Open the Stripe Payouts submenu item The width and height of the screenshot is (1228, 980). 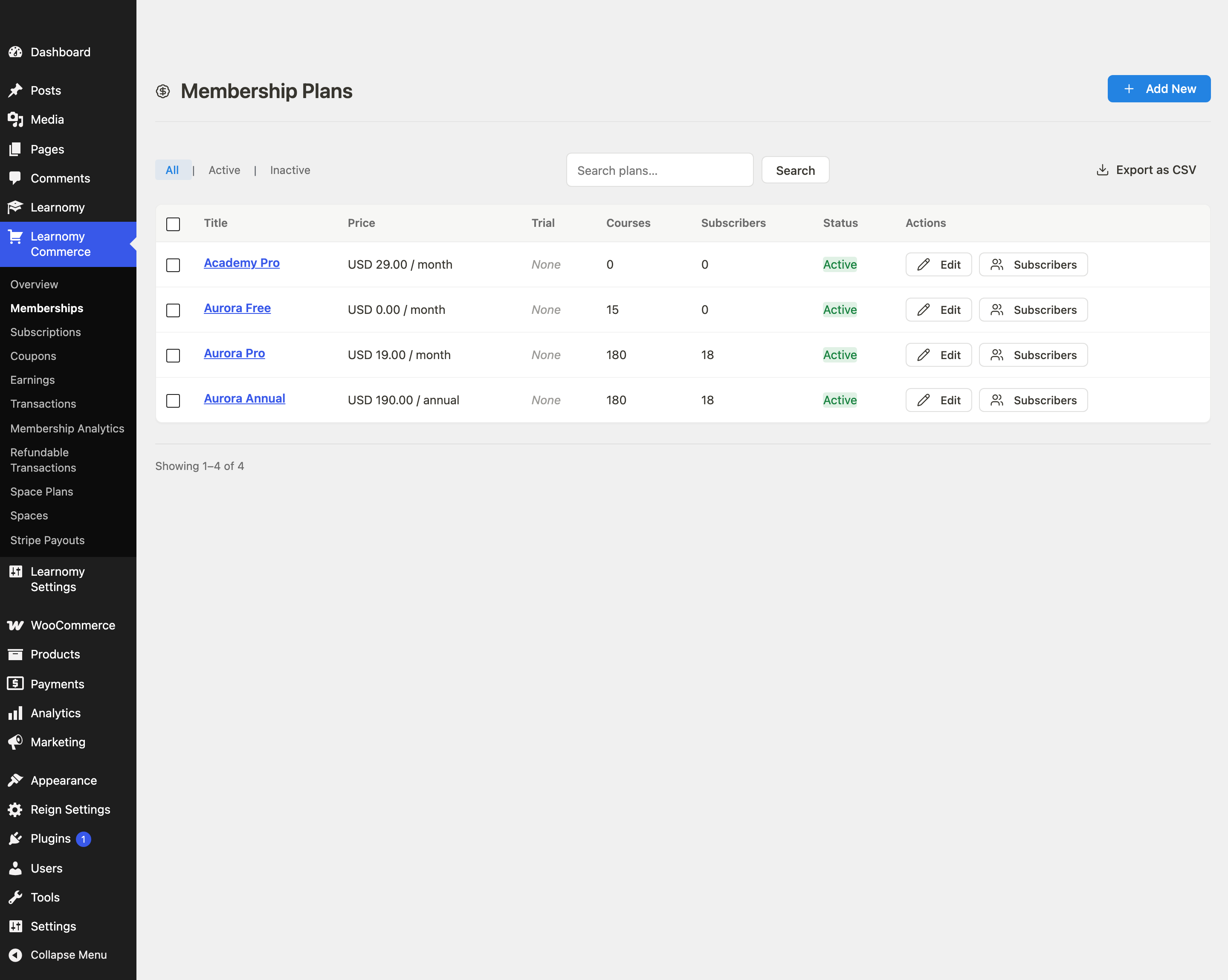[47, 540]
